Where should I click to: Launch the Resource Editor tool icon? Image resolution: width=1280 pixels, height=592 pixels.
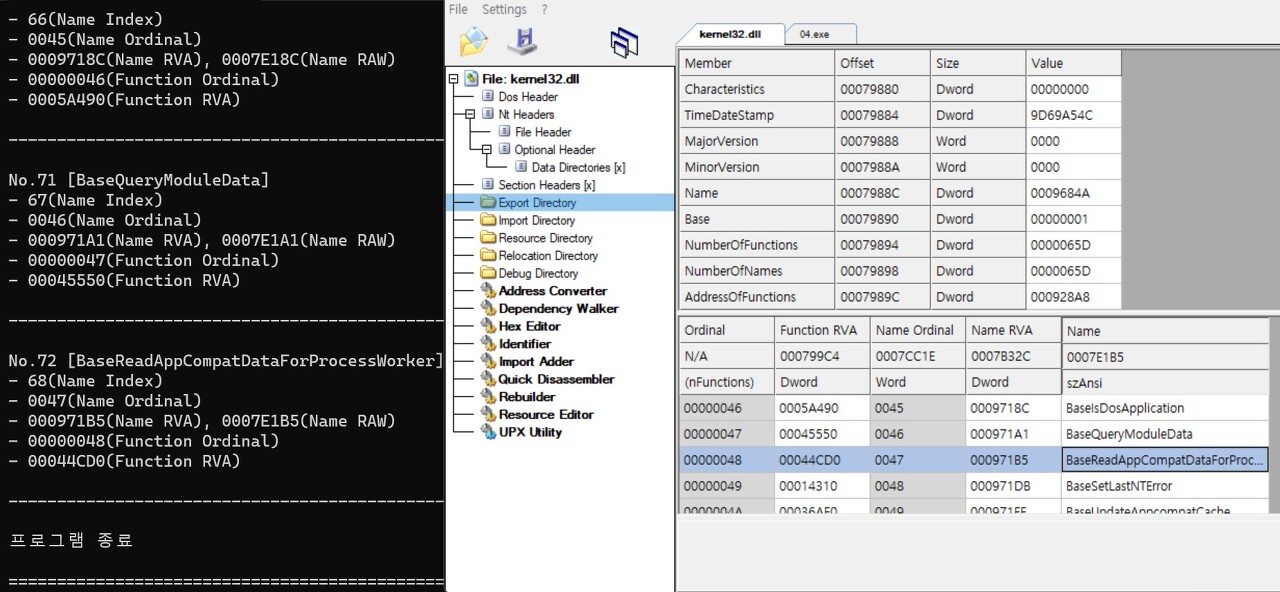[x=488, y=414]
